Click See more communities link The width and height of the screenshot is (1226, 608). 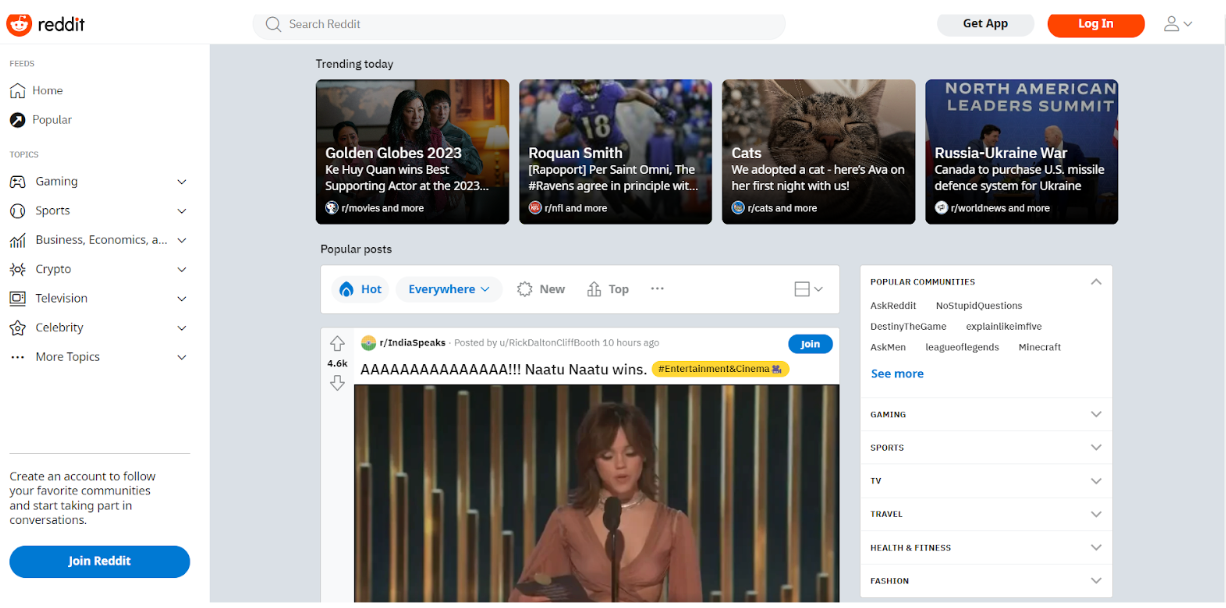(897, 374)
